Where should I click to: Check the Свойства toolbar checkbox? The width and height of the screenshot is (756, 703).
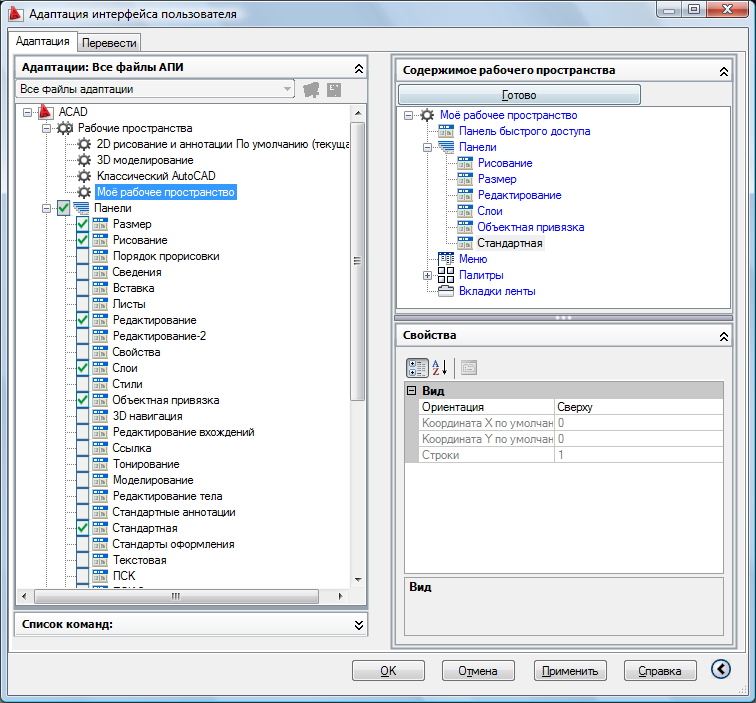click(82, 352)
